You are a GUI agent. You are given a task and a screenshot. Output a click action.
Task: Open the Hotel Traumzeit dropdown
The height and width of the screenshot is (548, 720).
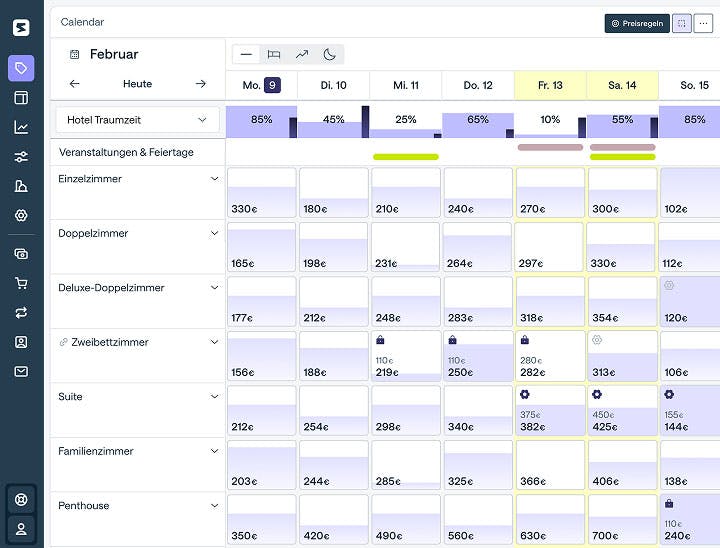(x=137, y=120)
